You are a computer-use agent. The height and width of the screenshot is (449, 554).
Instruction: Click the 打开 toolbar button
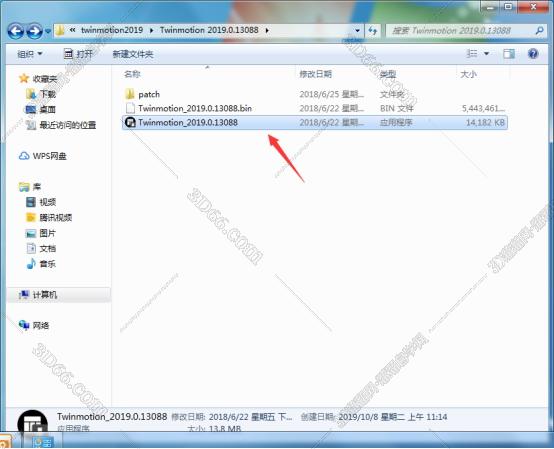coord(78,54)
